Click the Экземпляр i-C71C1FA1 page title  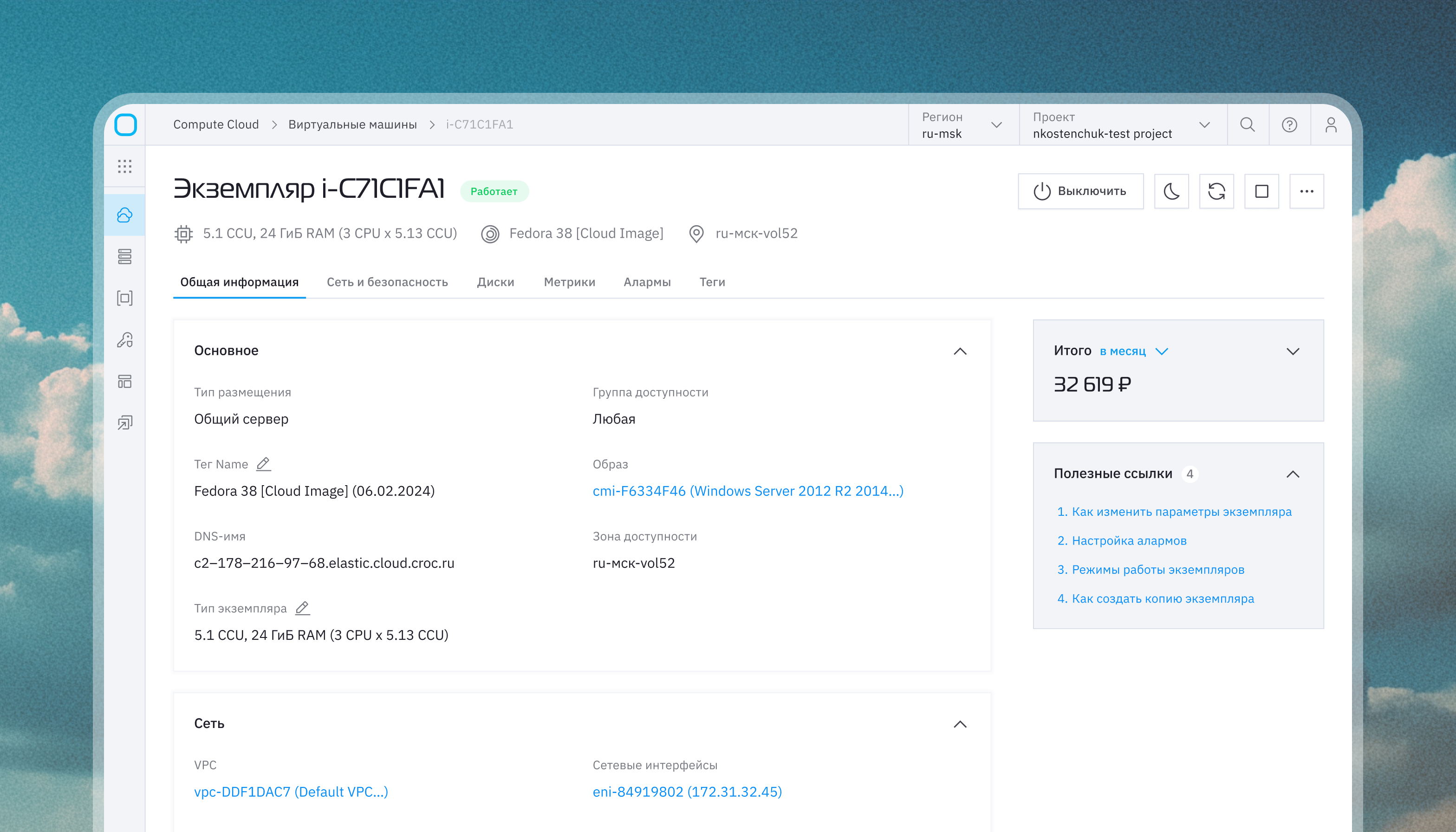pyautogui.click(x=309, y=188)
